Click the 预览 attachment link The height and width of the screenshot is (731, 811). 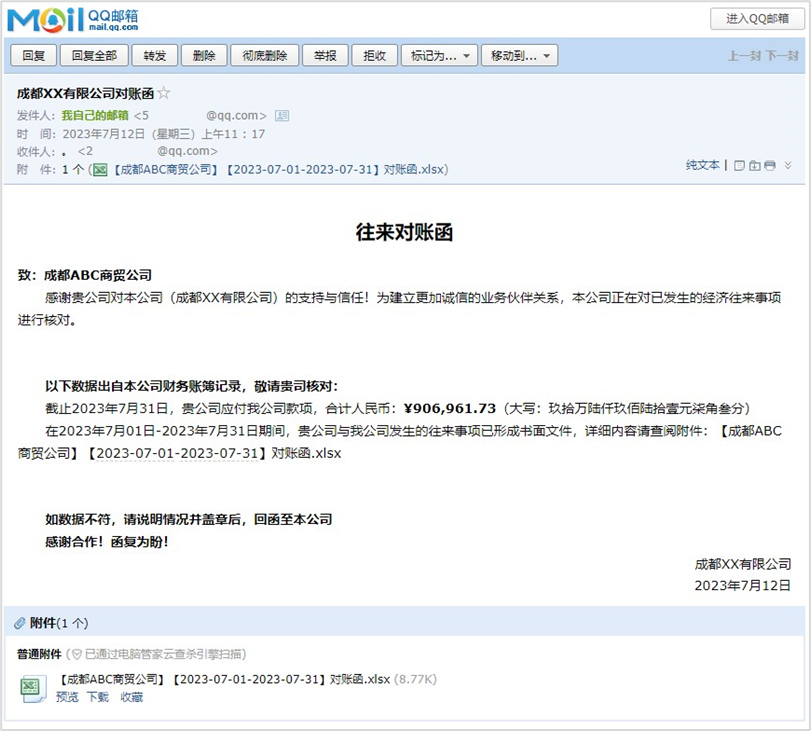pyautogui.click(x=67, y=697)
